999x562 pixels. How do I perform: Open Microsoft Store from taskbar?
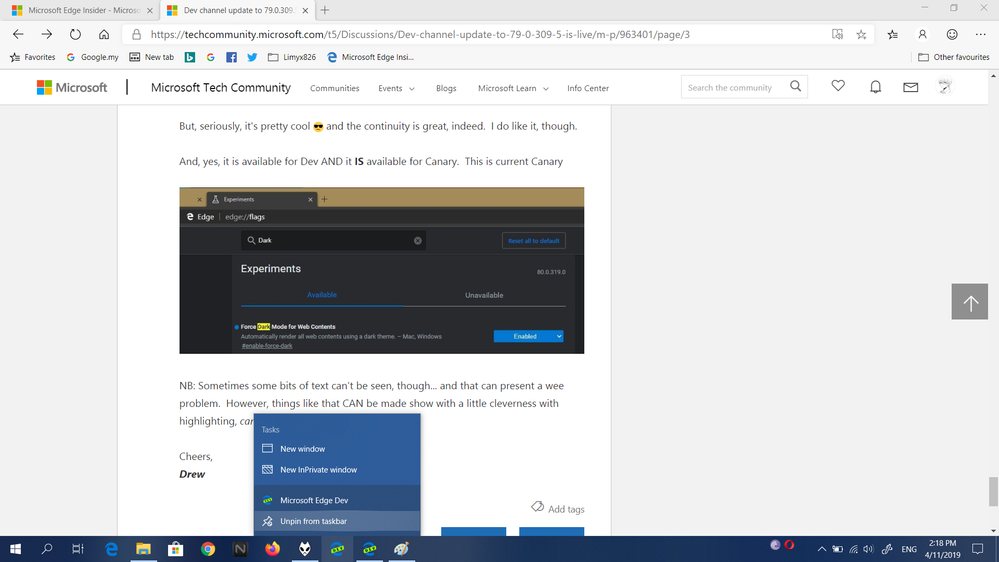[x=175, y=549]
